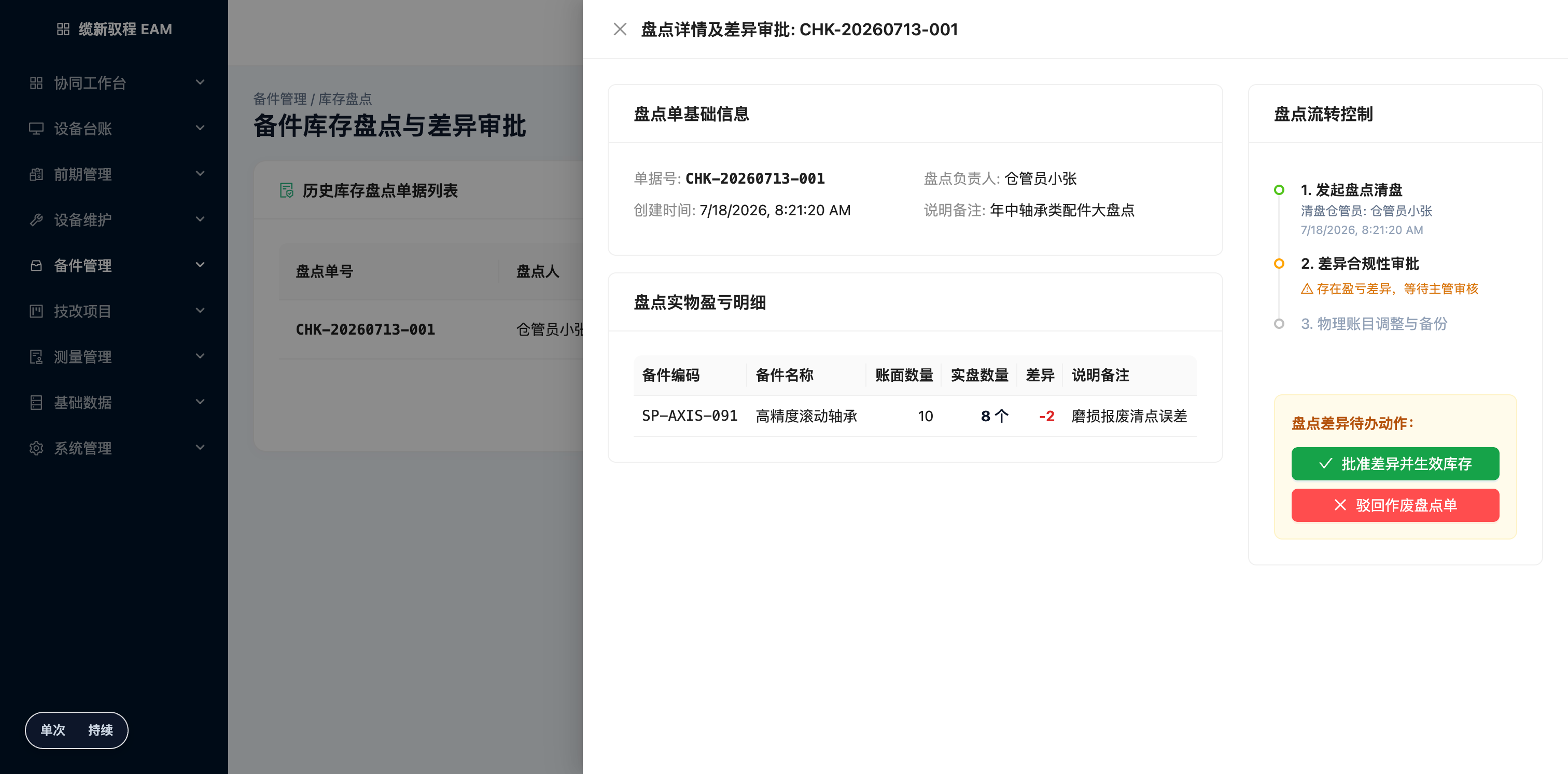Select step 3. 物理账目调整与备份
The height and width of the screenshot is (774, 1568).
click(1374, 324)
